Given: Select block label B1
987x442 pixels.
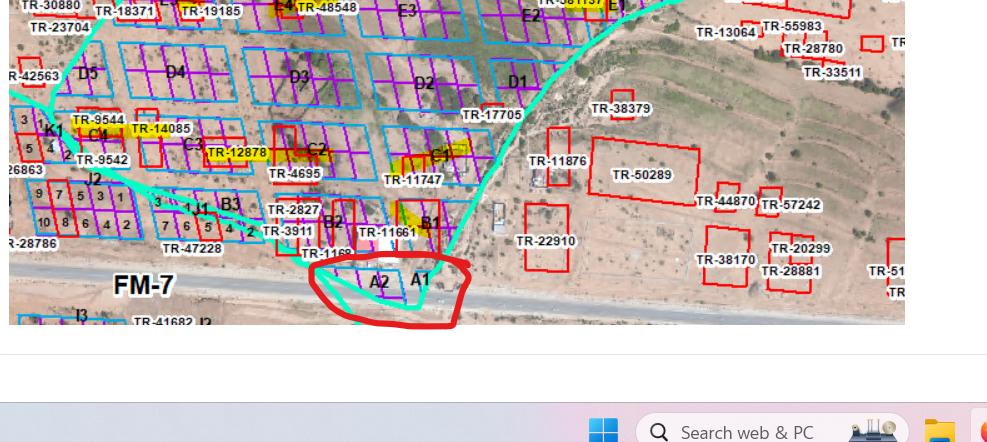Looking at the screenshot, I should click(x=430, y=223).
